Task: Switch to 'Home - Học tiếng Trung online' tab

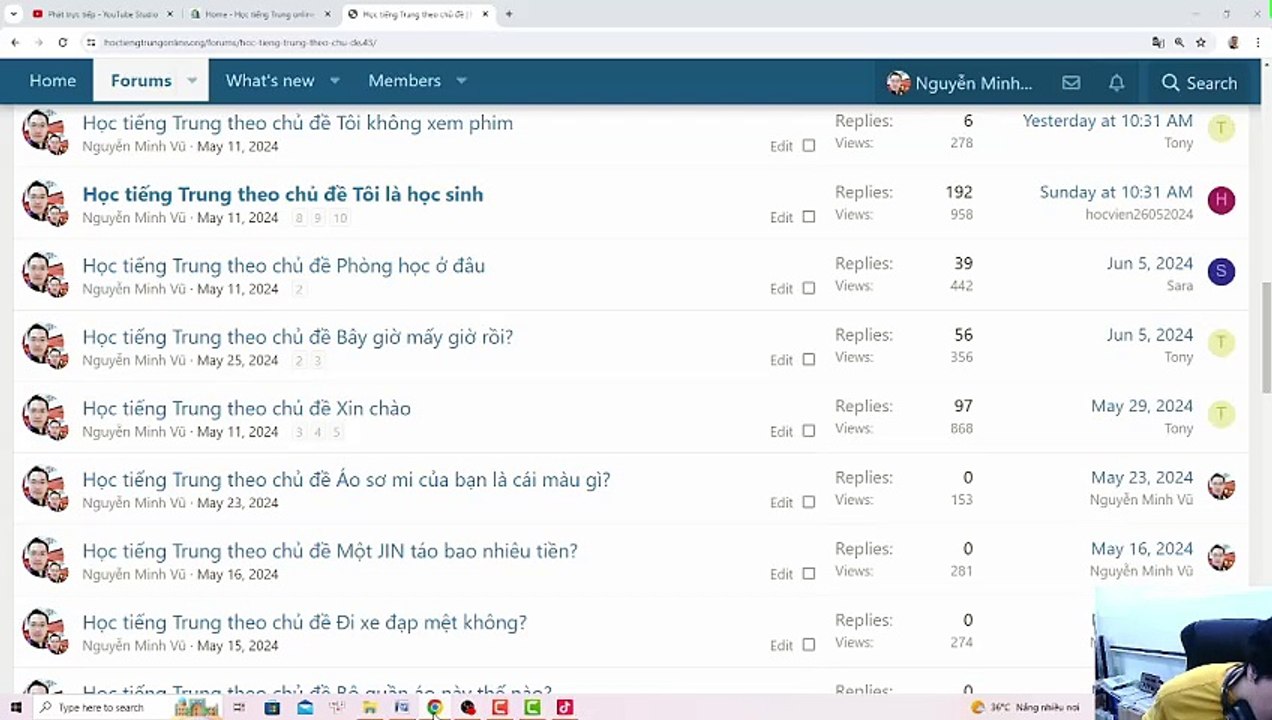Action: pyautogui.click(x=260, y=14)
